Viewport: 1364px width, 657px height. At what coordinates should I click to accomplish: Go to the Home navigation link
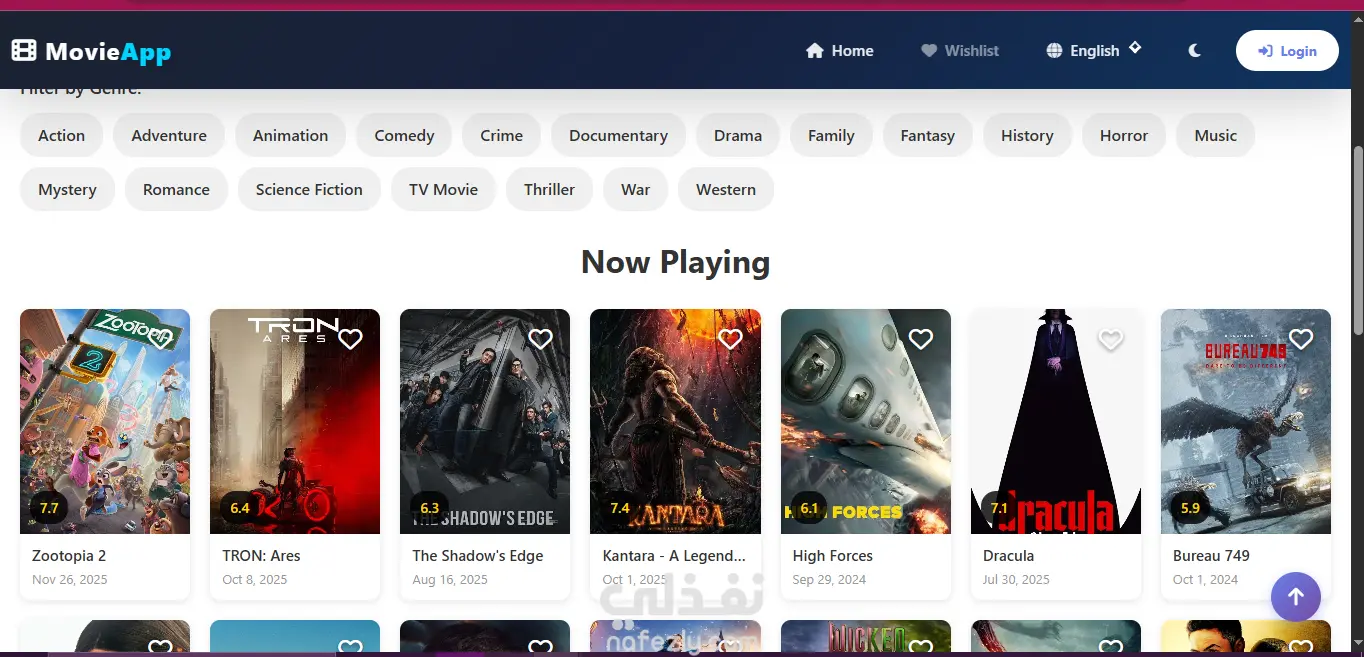tap(840, 51)
